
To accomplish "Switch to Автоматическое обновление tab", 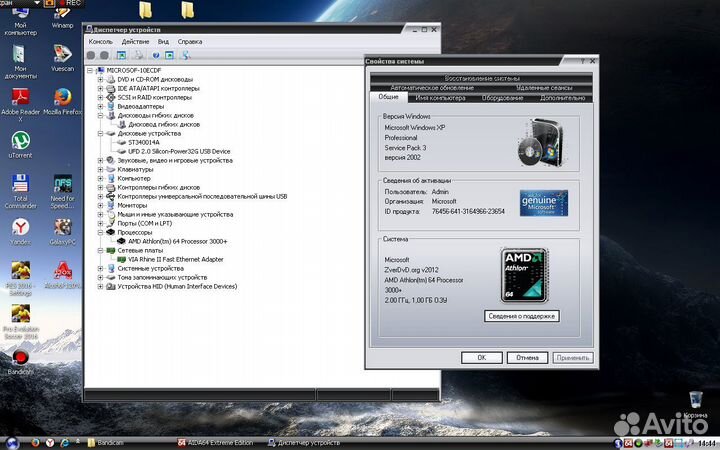I will click(x=432, y=87).
